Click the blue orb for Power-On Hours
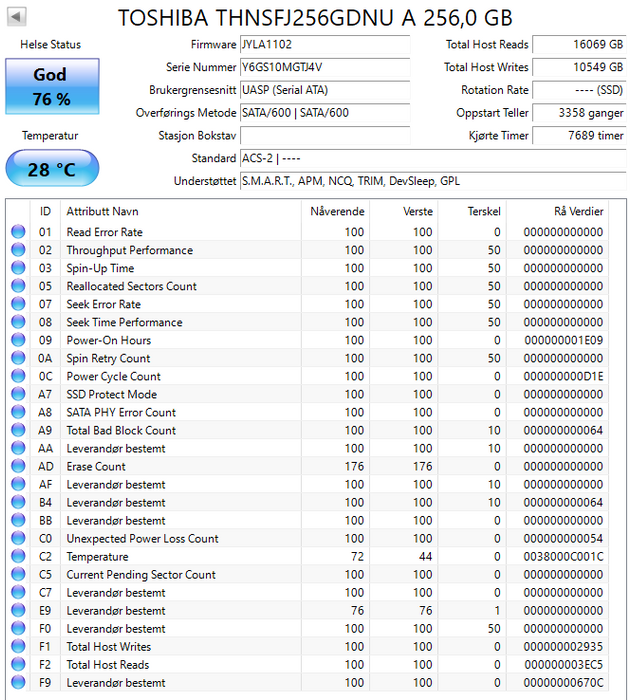 click(18, 340)
